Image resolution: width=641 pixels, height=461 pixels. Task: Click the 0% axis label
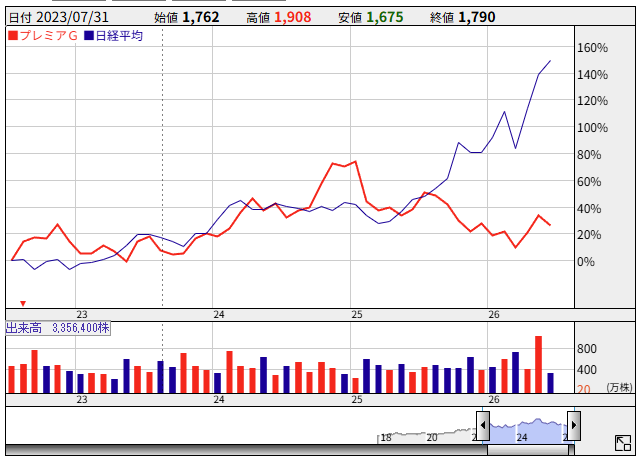[x=586, y=262]
